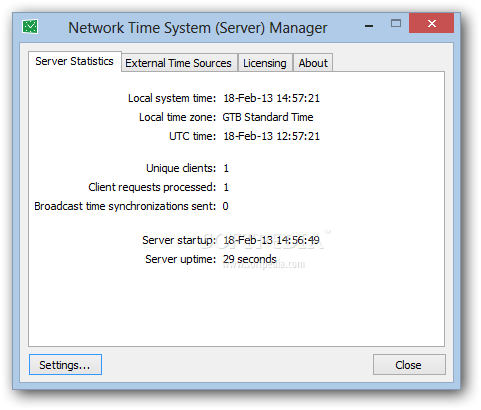Screen dimensions: 481x410
Task: Select the UTC time value 12:57:21
Action: (x=271, y=136)
